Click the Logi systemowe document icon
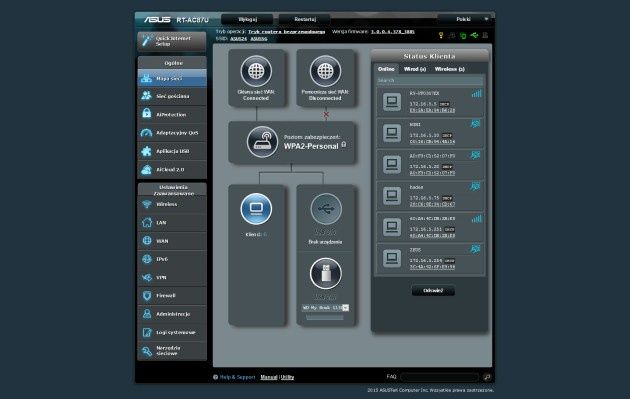The height and width of the screenshot is (399, 630). [x=147, y=332]
